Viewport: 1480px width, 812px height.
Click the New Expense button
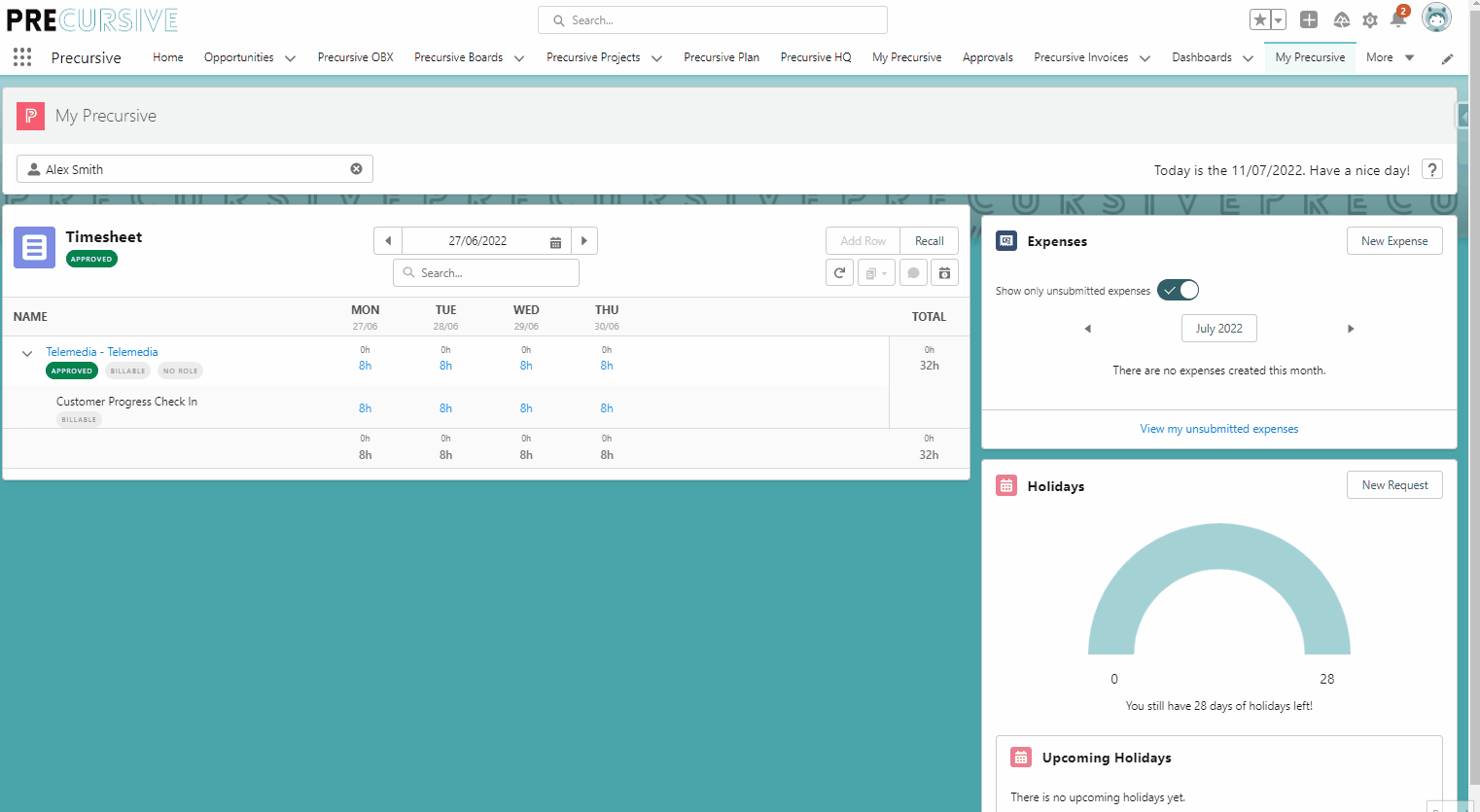tap(1393, 241)
